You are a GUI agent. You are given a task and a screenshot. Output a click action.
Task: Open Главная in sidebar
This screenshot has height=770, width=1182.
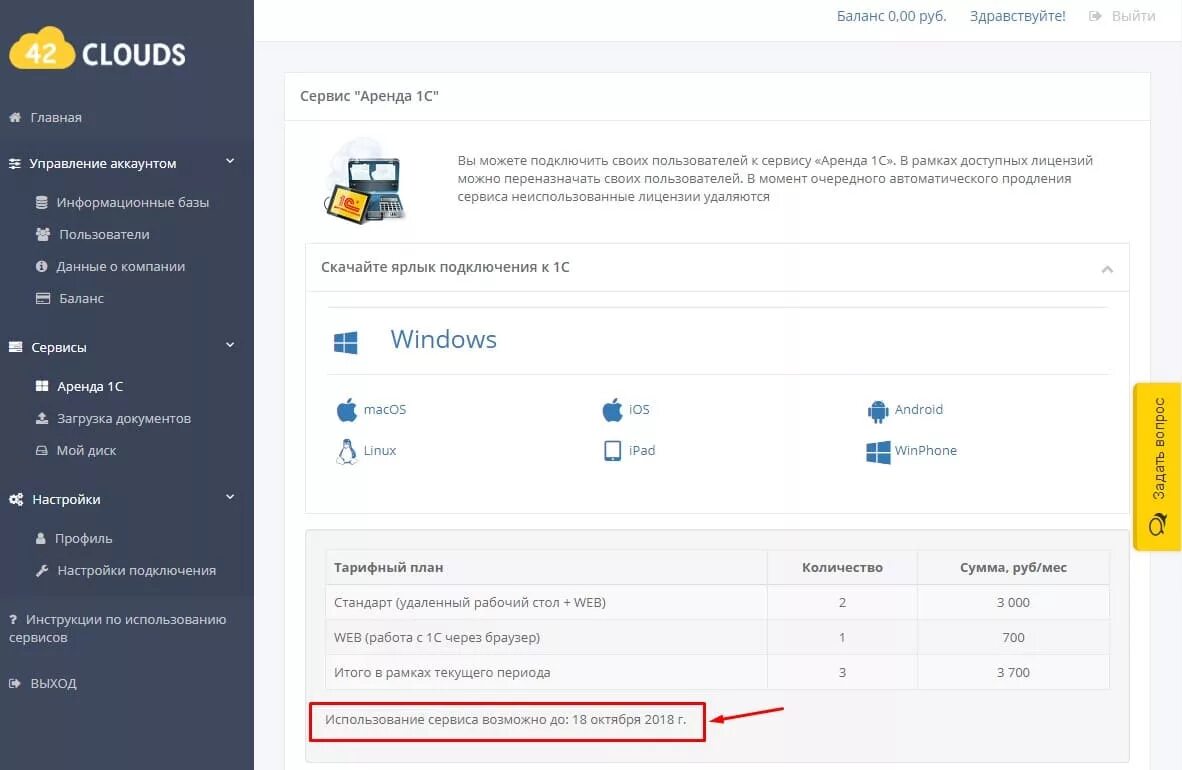point(56,118)
